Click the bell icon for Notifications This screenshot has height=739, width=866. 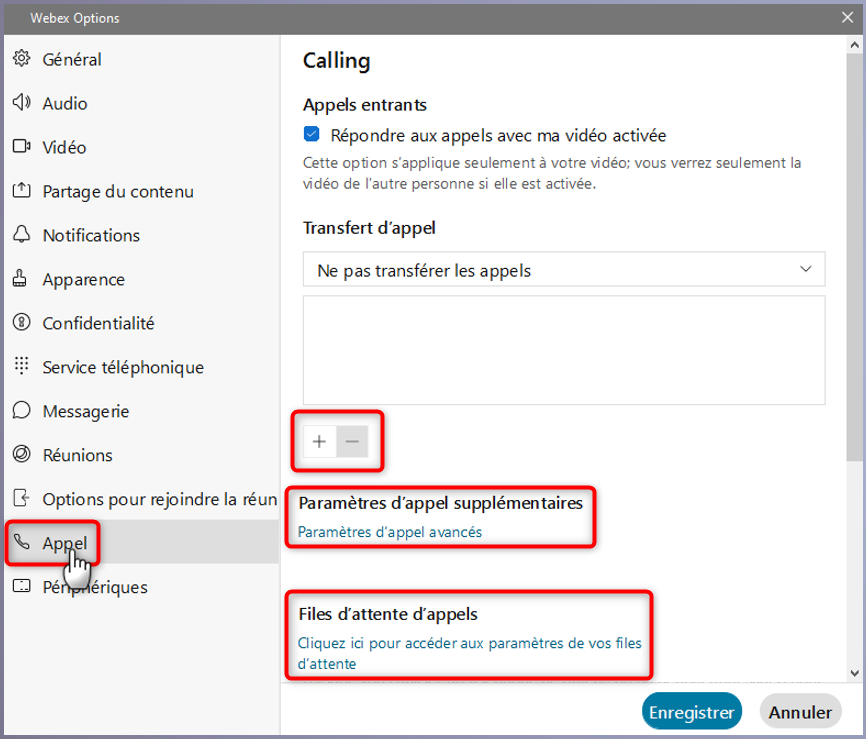pyautogui.click(x=22, y=235)
